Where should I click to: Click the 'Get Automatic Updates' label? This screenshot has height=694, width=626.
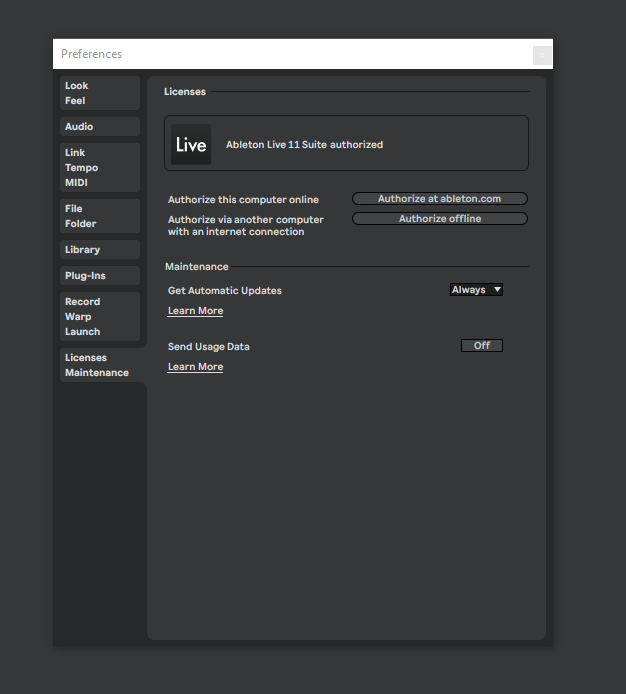pos(224,291)
